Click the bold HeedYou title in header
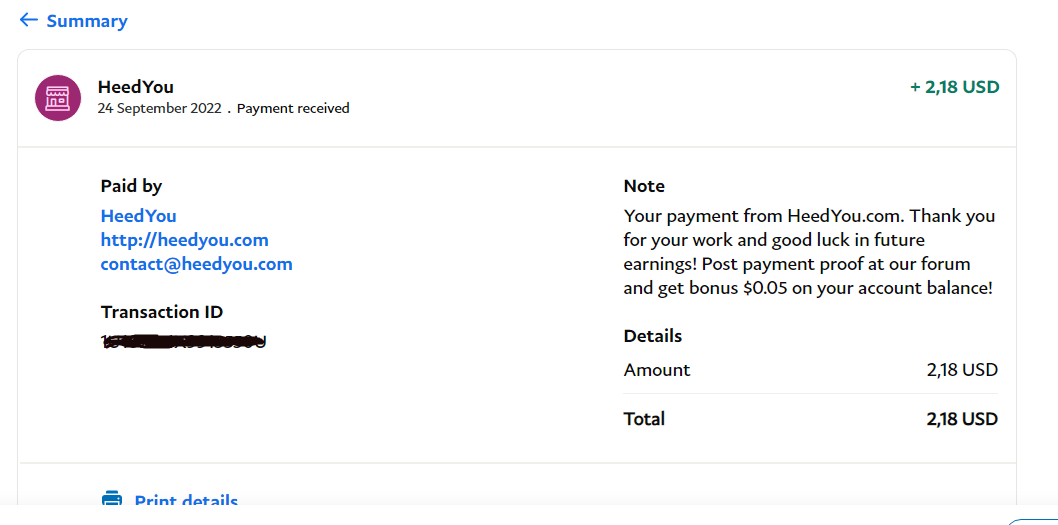 [136, 87]
